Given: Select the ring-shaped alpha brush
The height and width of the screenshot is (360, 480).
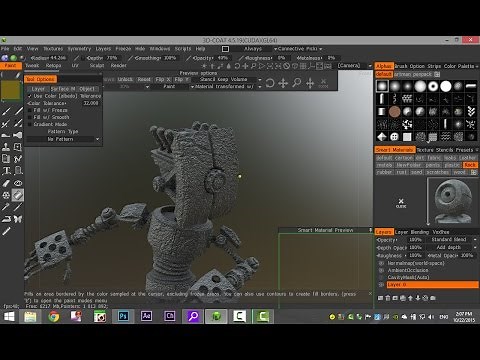Looking at the screenshot, I should point(433,86).
